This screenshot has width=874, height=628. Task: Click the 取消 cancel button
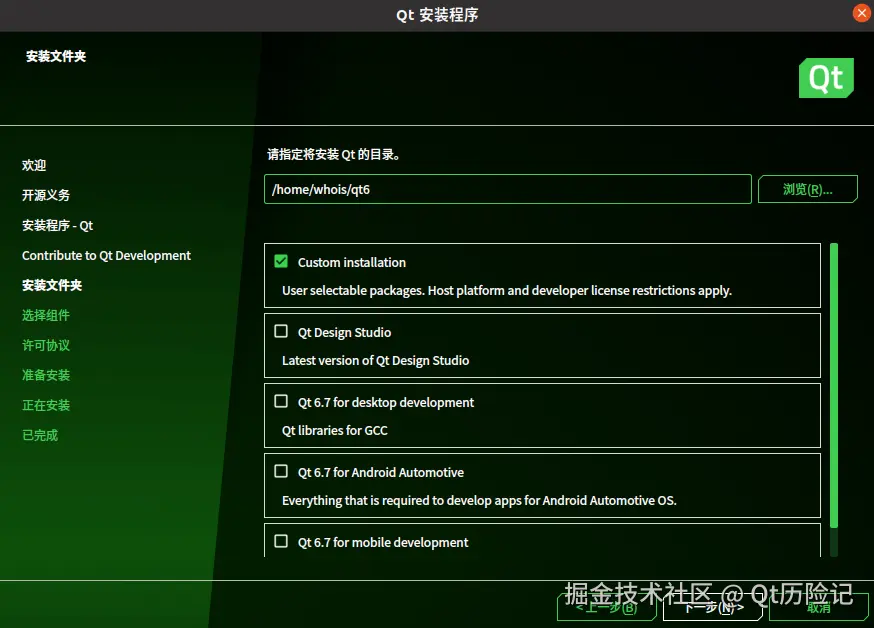pos(819,607)
